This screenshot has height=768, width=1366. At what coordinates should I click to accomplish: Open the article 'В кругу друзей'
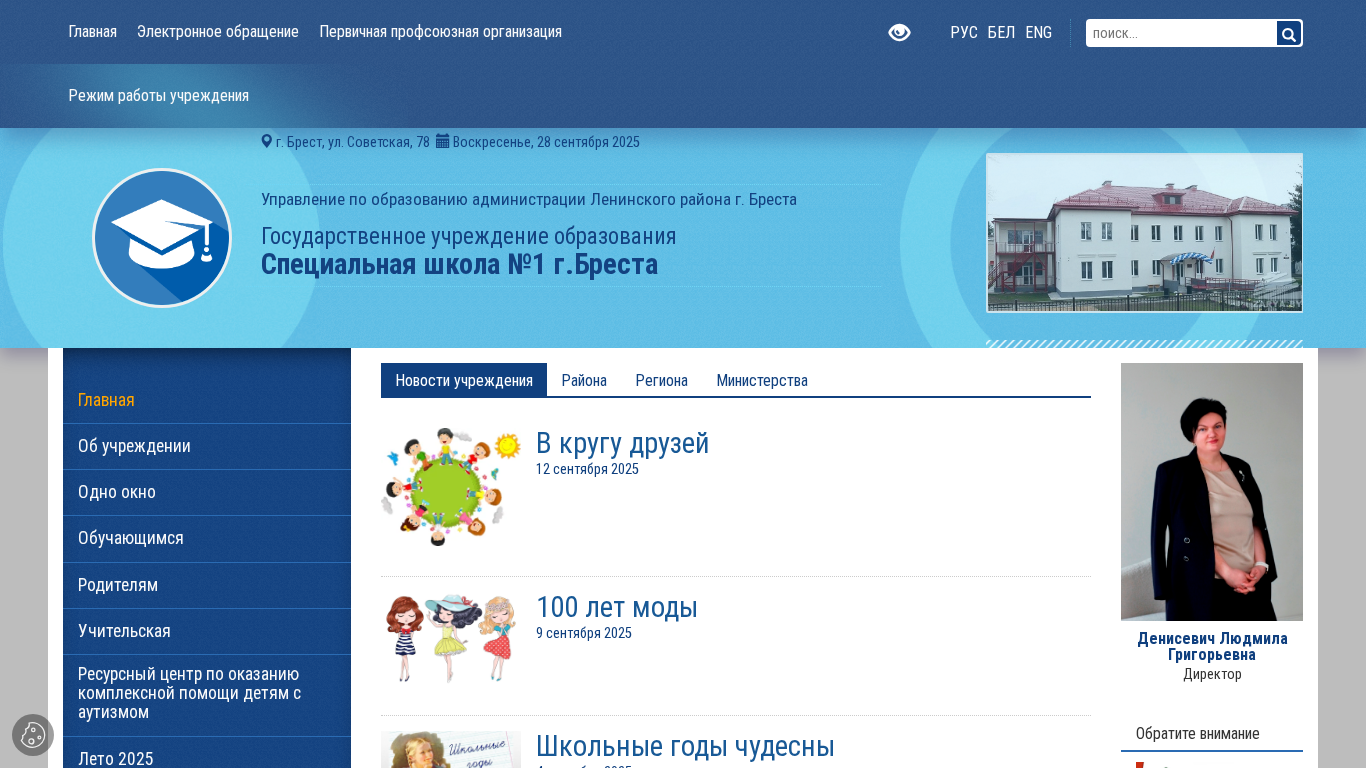click(x=622, y=443)
